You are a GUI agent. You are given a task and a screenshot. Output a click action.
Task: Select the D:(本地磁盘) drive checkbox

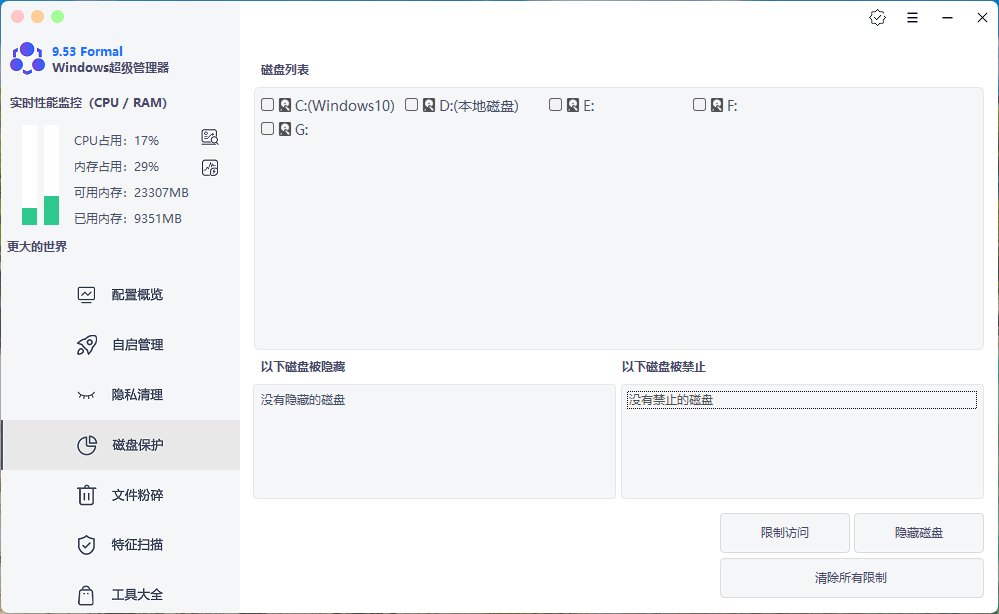tap(410, 104)
